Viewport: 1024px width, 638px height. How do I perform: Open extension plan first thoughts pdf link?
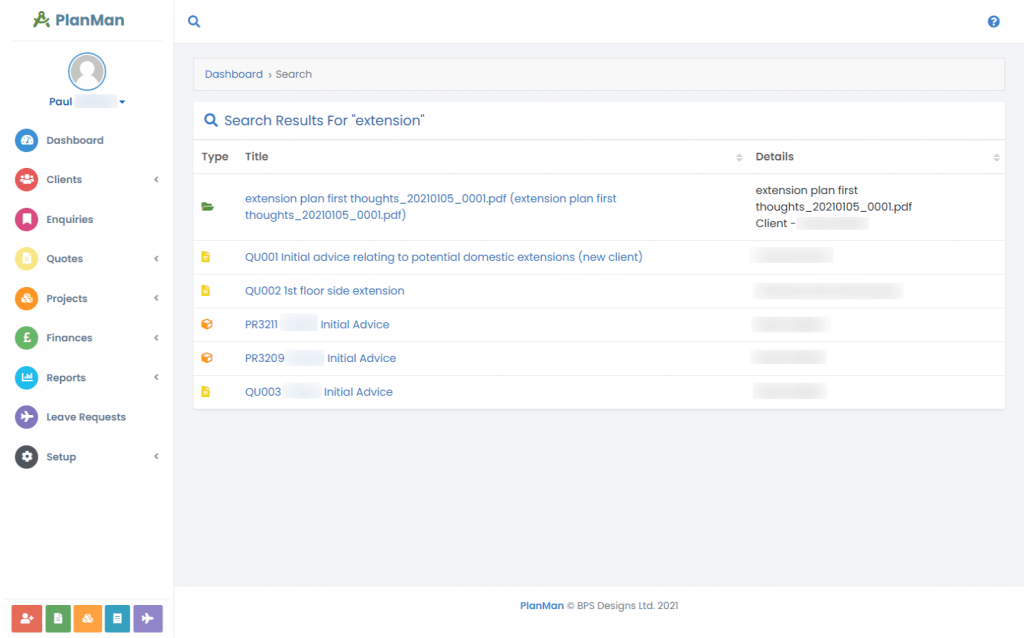tap(430, 207)
